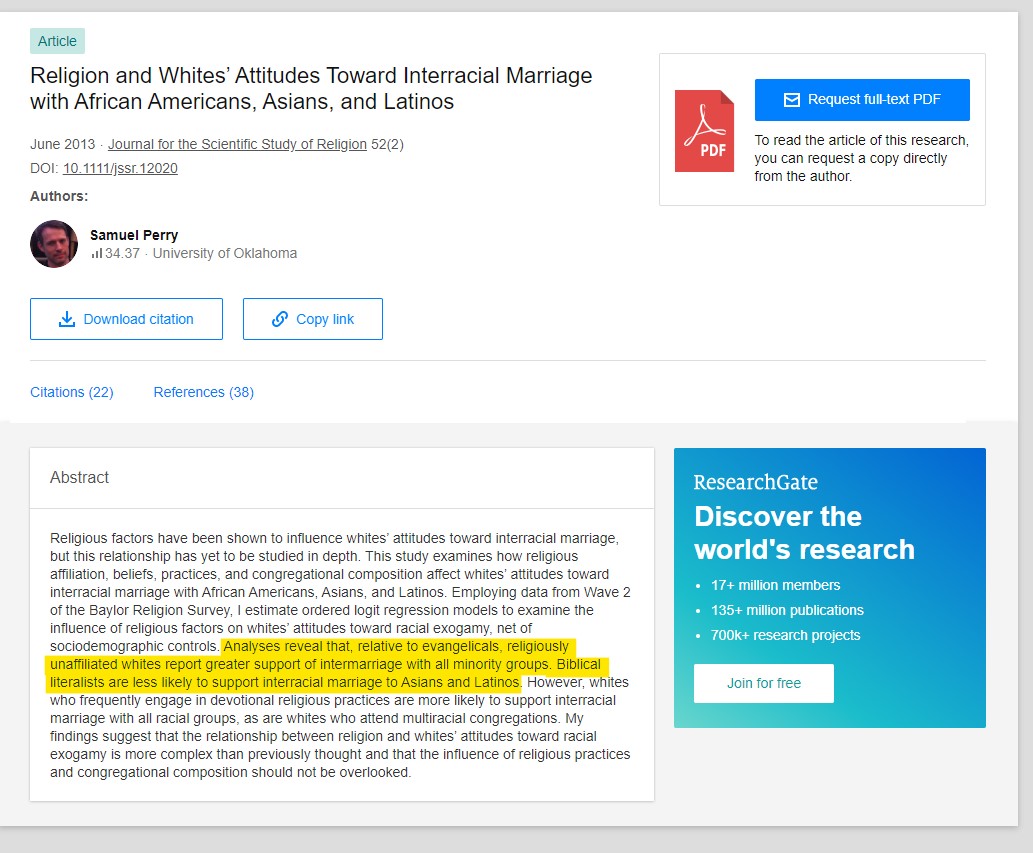Click the Abstract section heading
This screenshot has height=853, width=1033.
point(79,478)
